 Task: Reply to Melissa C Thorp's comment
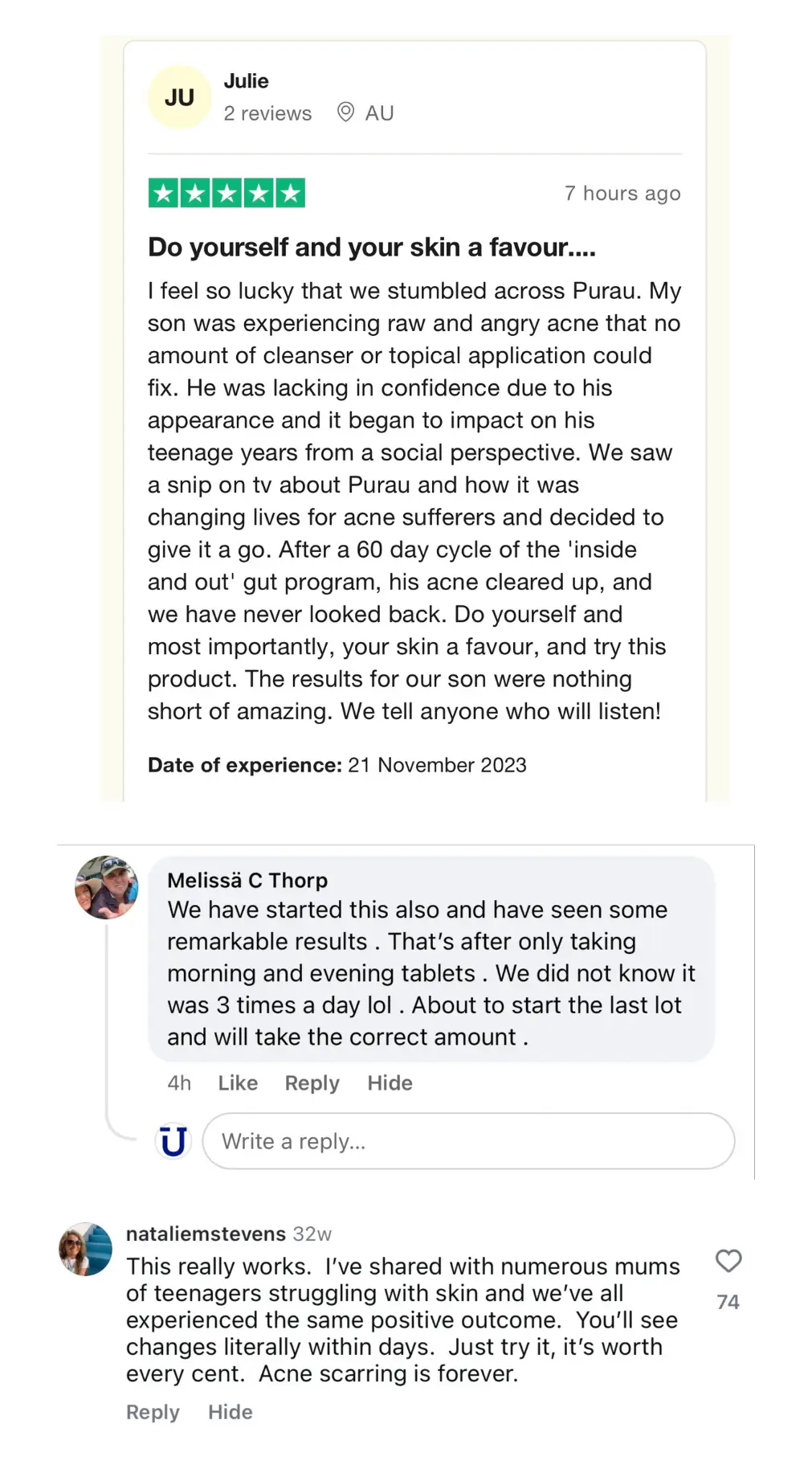pos(312,1083)
